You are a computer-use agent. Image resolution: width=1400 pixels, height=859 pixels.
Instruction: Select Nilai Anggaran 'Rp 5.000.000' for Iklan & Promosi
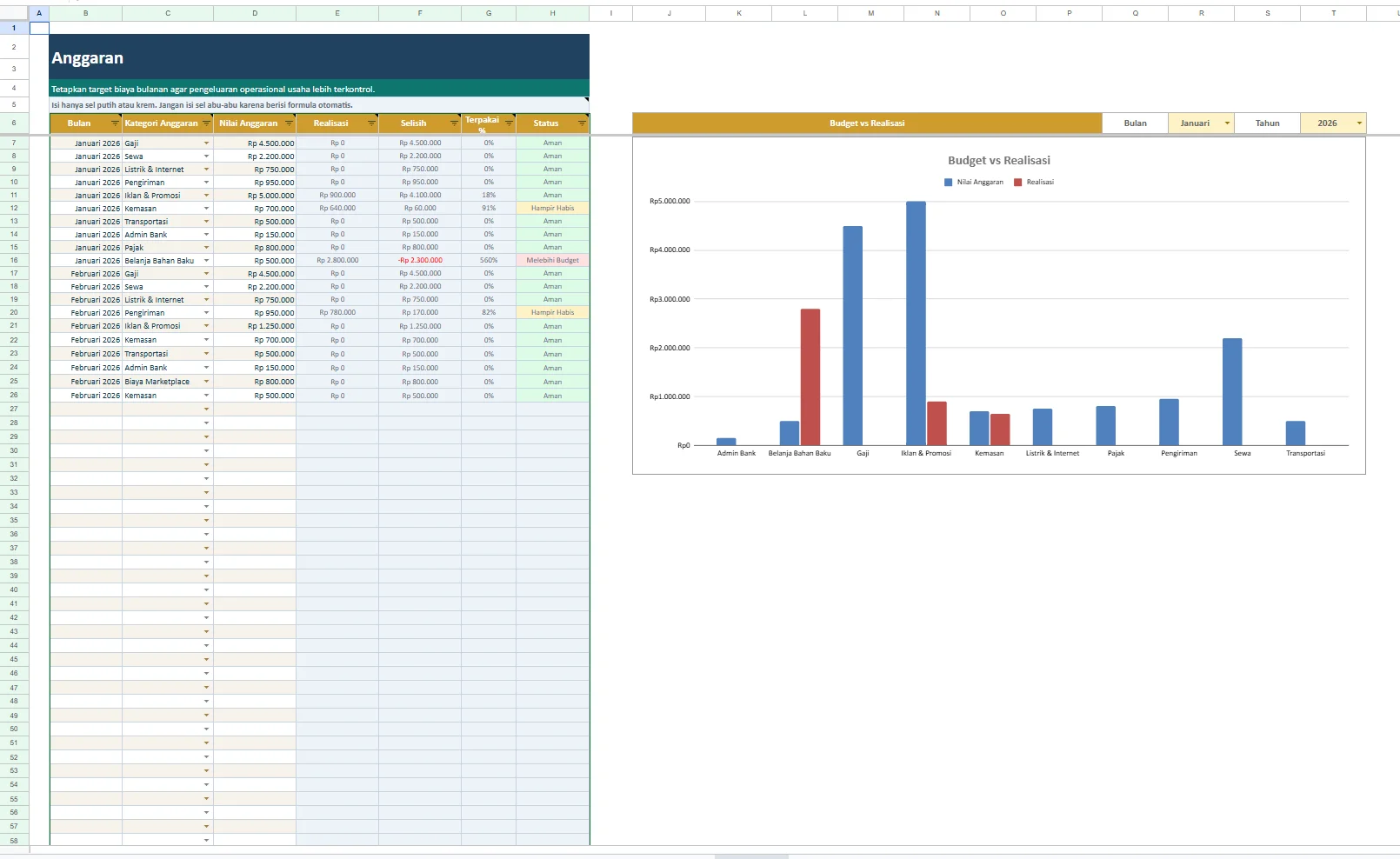255,196
